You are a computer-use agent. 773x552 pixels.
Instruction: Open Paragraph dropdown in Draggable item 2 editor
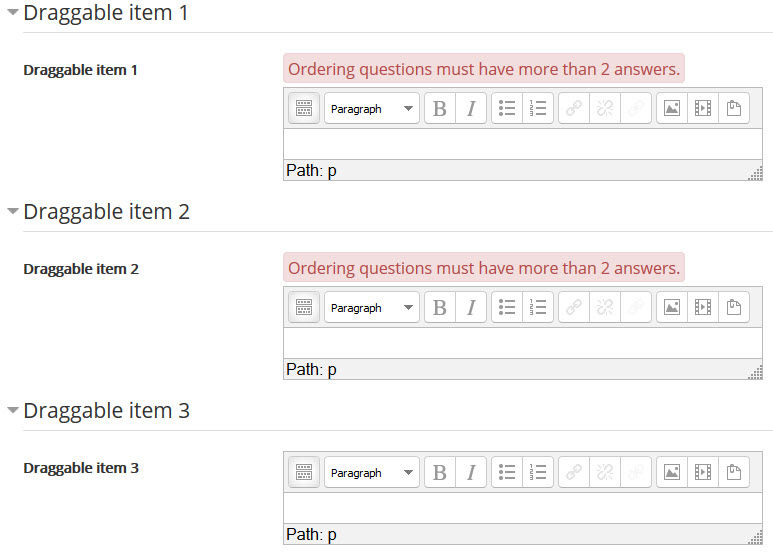[x=372, y=307]
